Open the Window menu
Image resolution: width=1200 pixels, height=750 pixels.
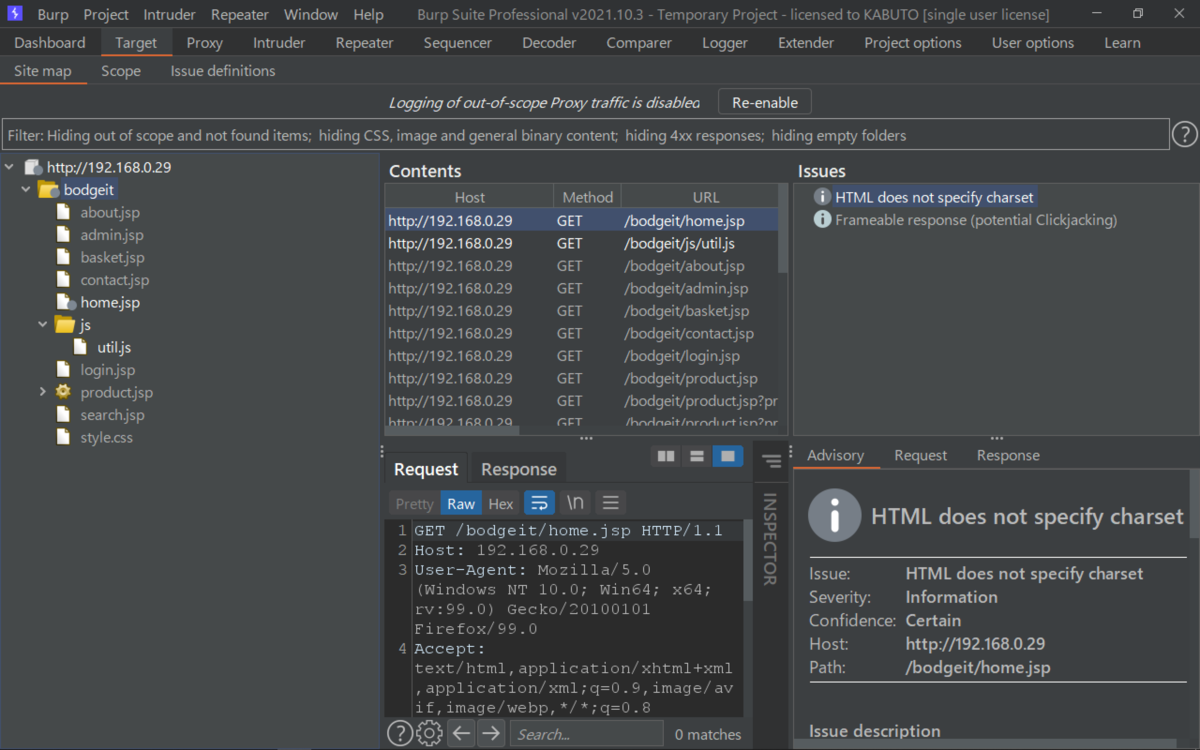click(x=311, y=15)
